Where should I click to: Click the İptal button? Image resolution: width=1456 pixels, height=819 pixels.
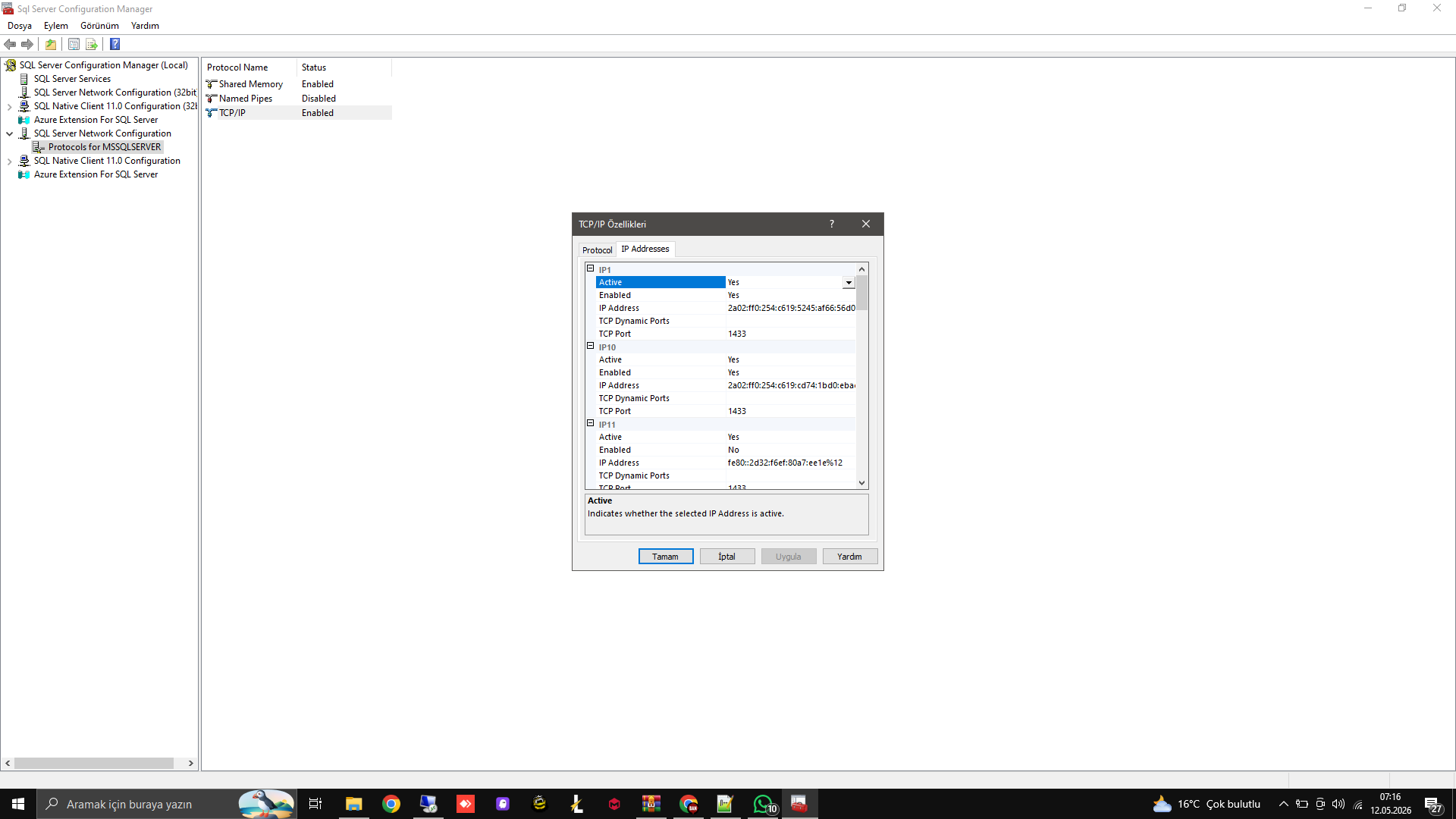[727, 557]
